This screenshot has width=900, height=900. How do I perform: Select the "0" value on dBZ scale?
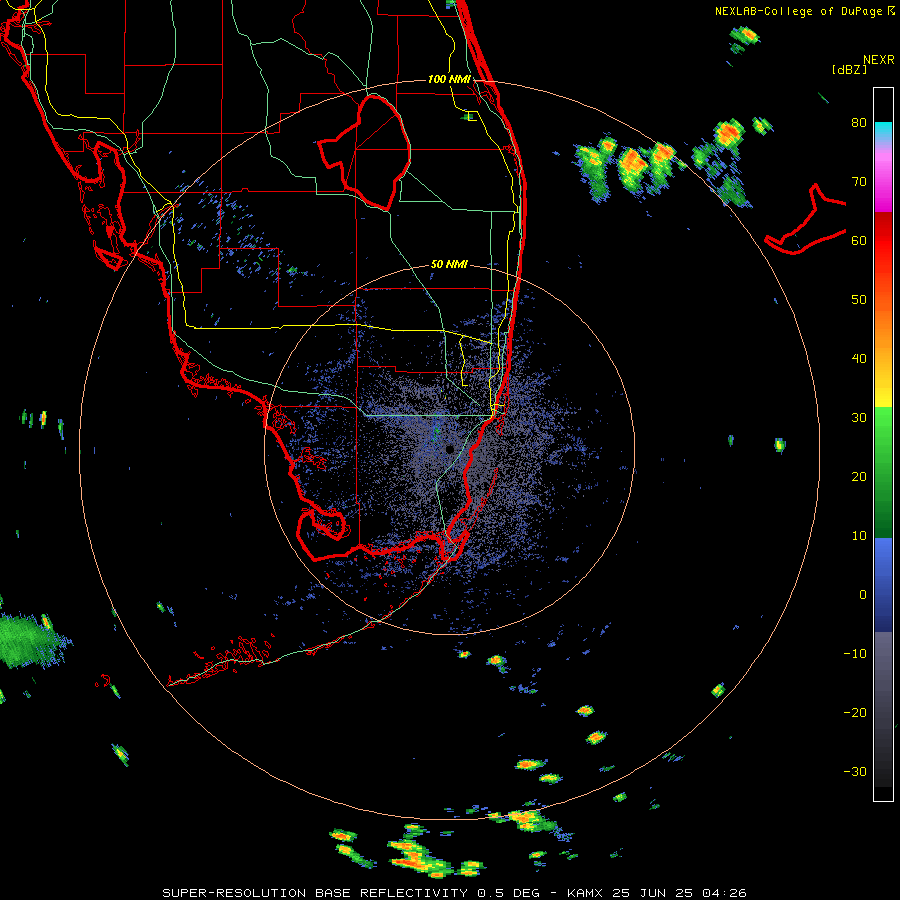[x=863, y=595]
